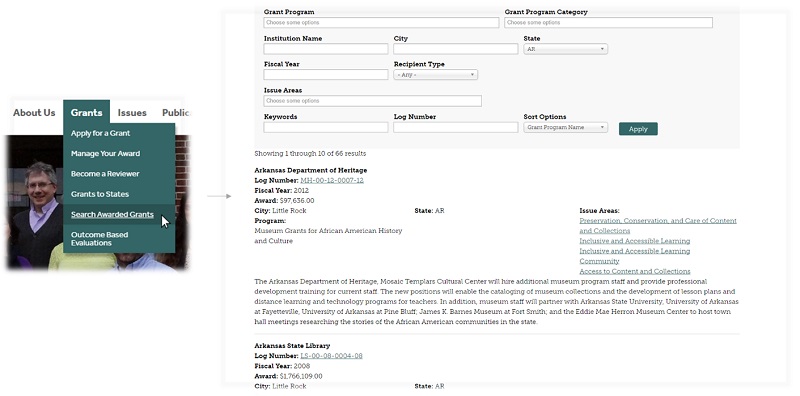
Task: Click Museum Grants for African American History text
Action: point(328,236)
